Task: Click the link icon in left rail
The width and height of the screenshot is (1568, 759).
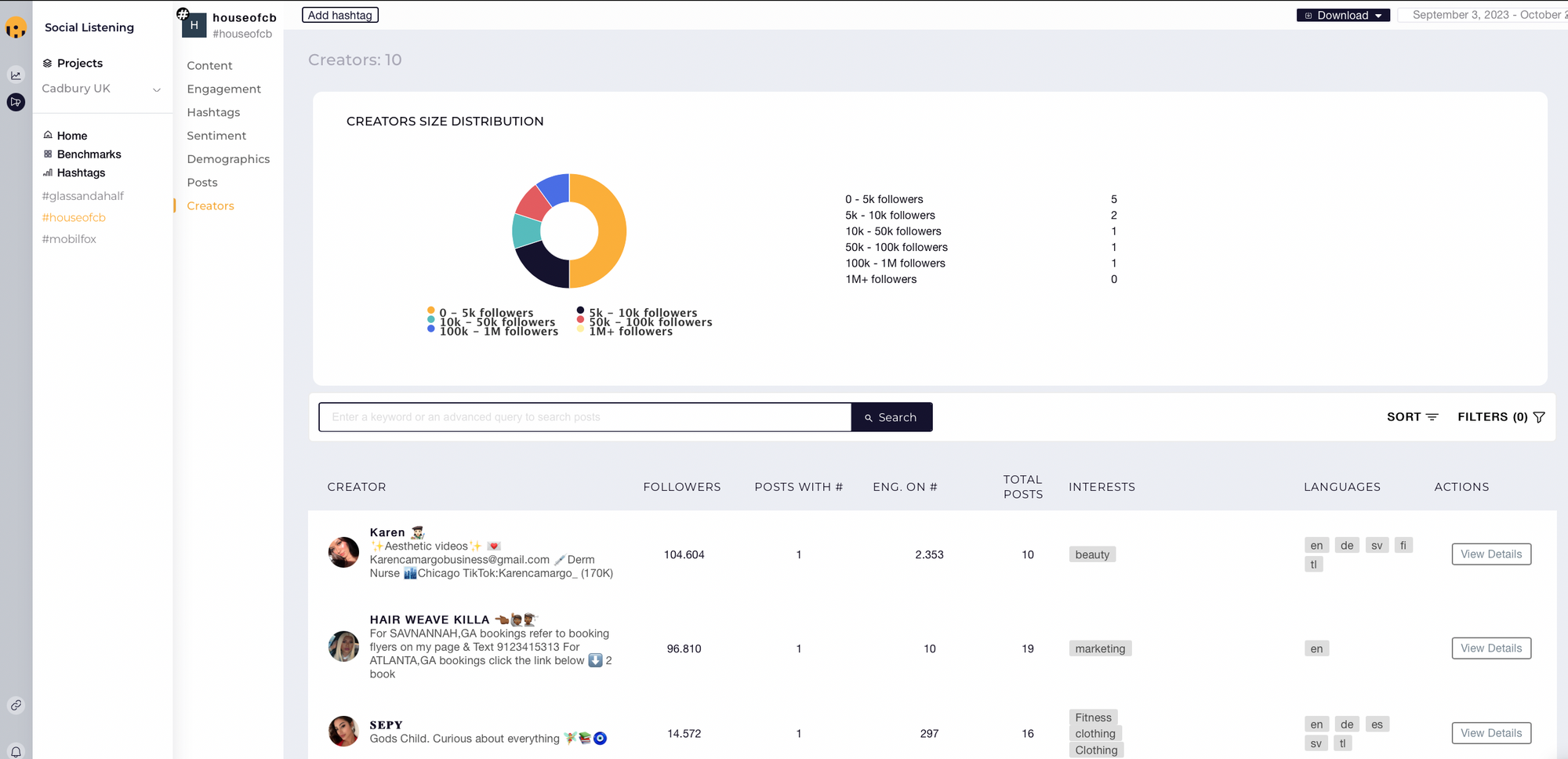Action: click(x=16, y=705)
